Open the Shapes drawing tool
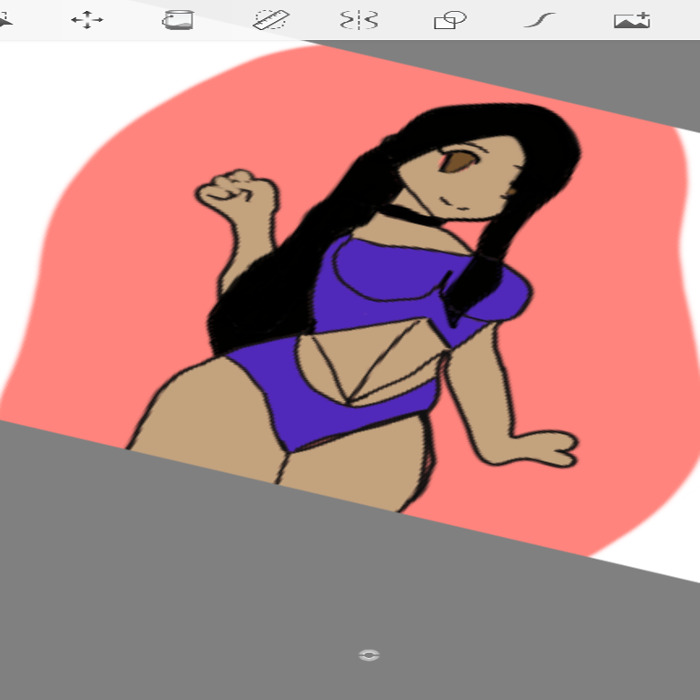700x700 pixels. click(x=450, y=20)
